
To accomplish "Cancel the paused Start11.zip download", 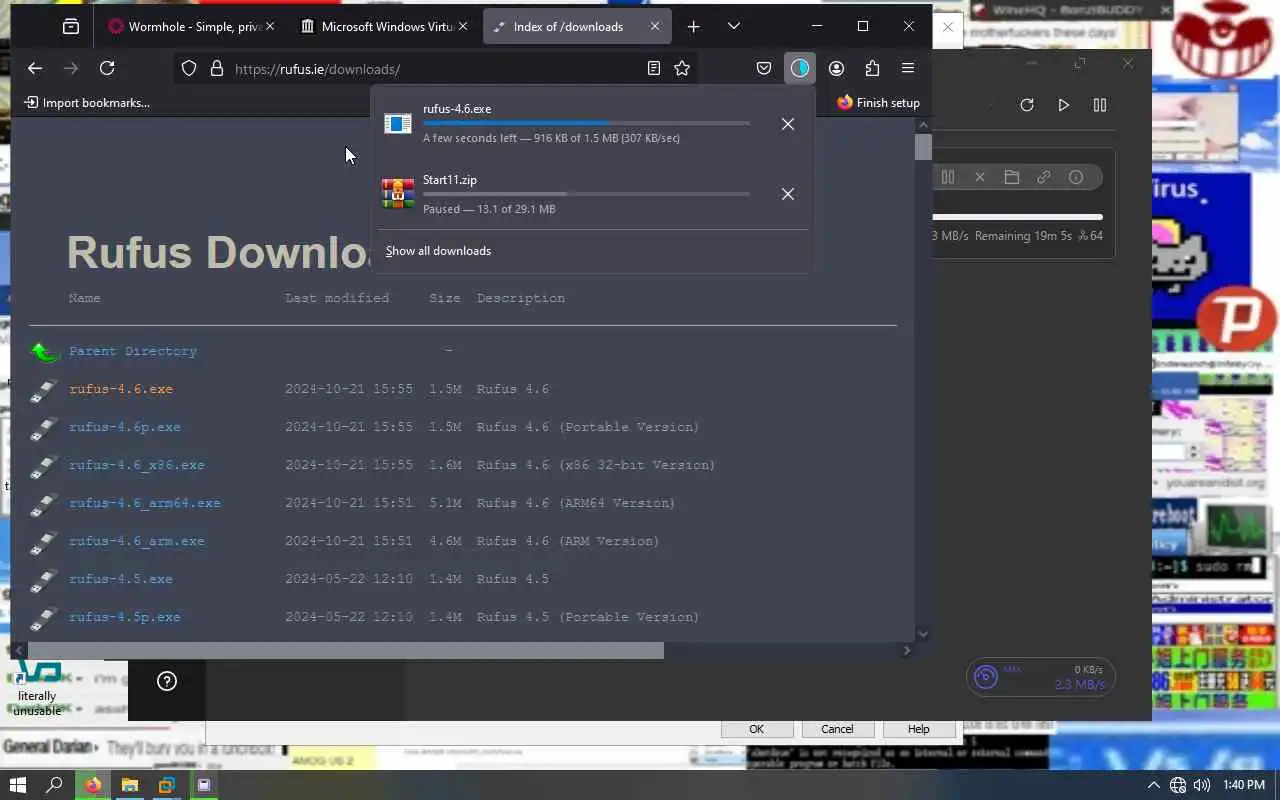I will 788,194.
